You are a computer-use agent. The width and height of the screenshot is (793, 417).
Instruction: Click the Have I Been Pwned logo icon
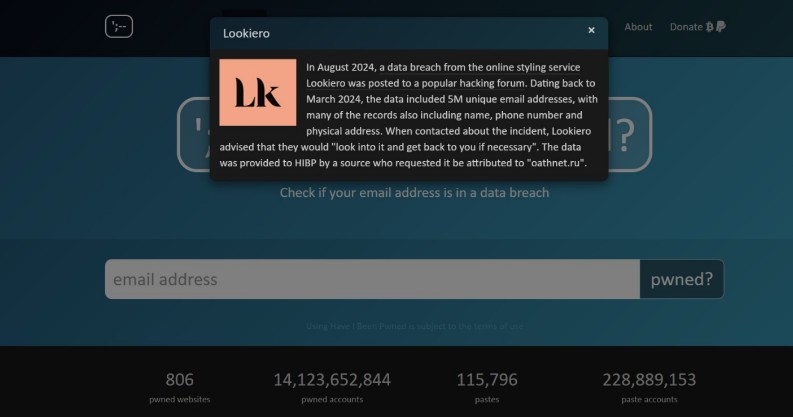(119, 27)
